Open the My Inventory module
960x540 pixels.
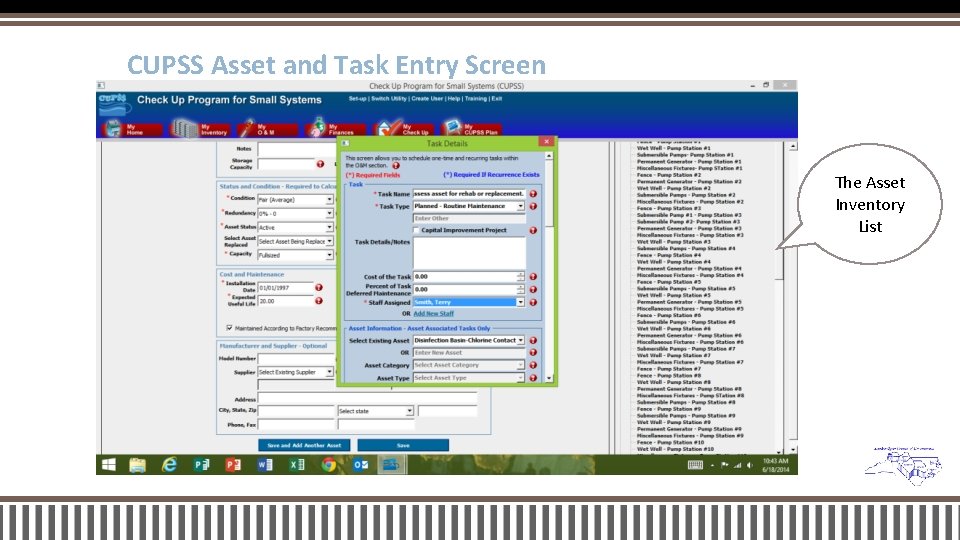point(200,129)
